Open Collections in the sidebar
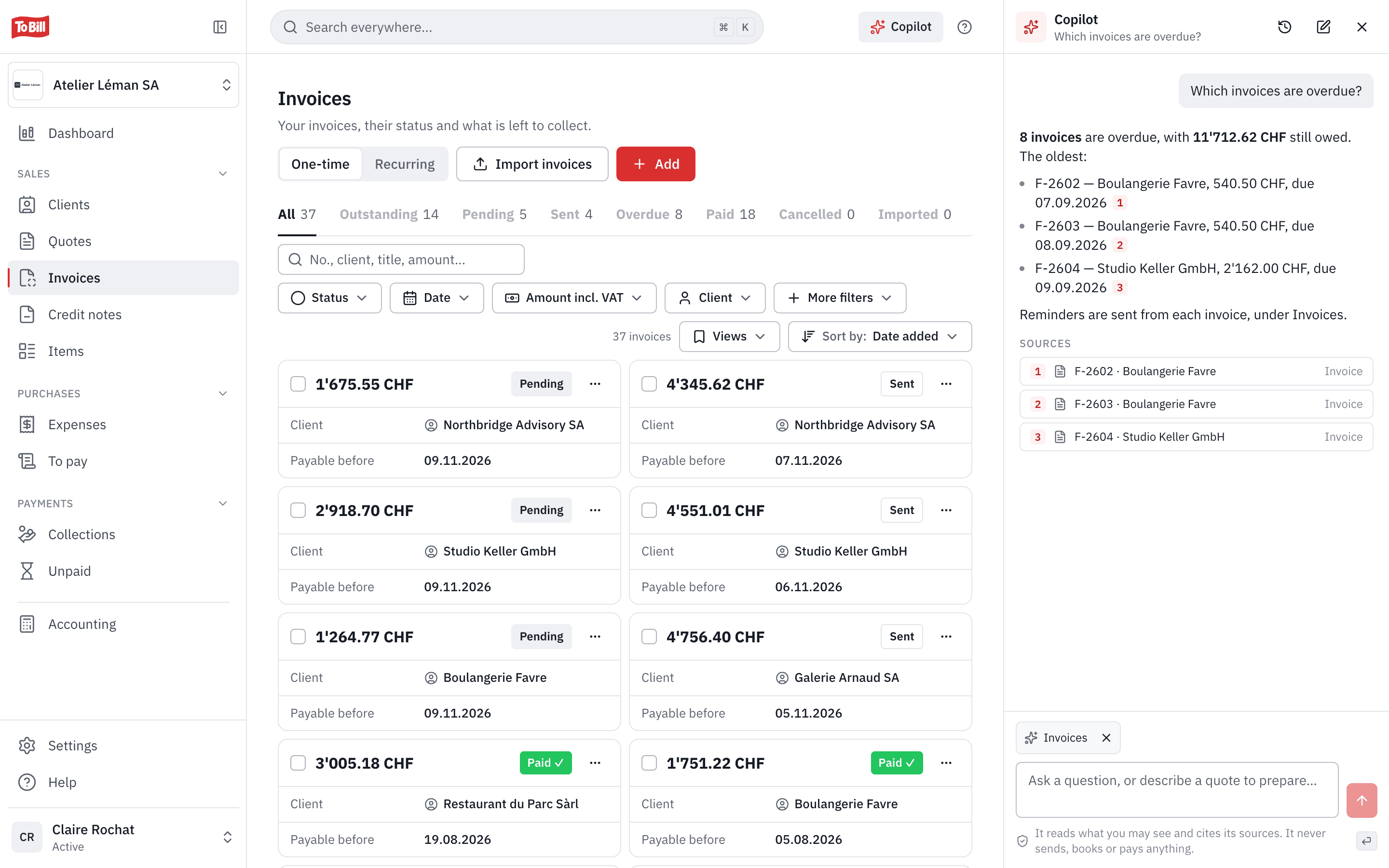Image resolution: width=1389 pixels, height=868 pixels. (123, 534)
